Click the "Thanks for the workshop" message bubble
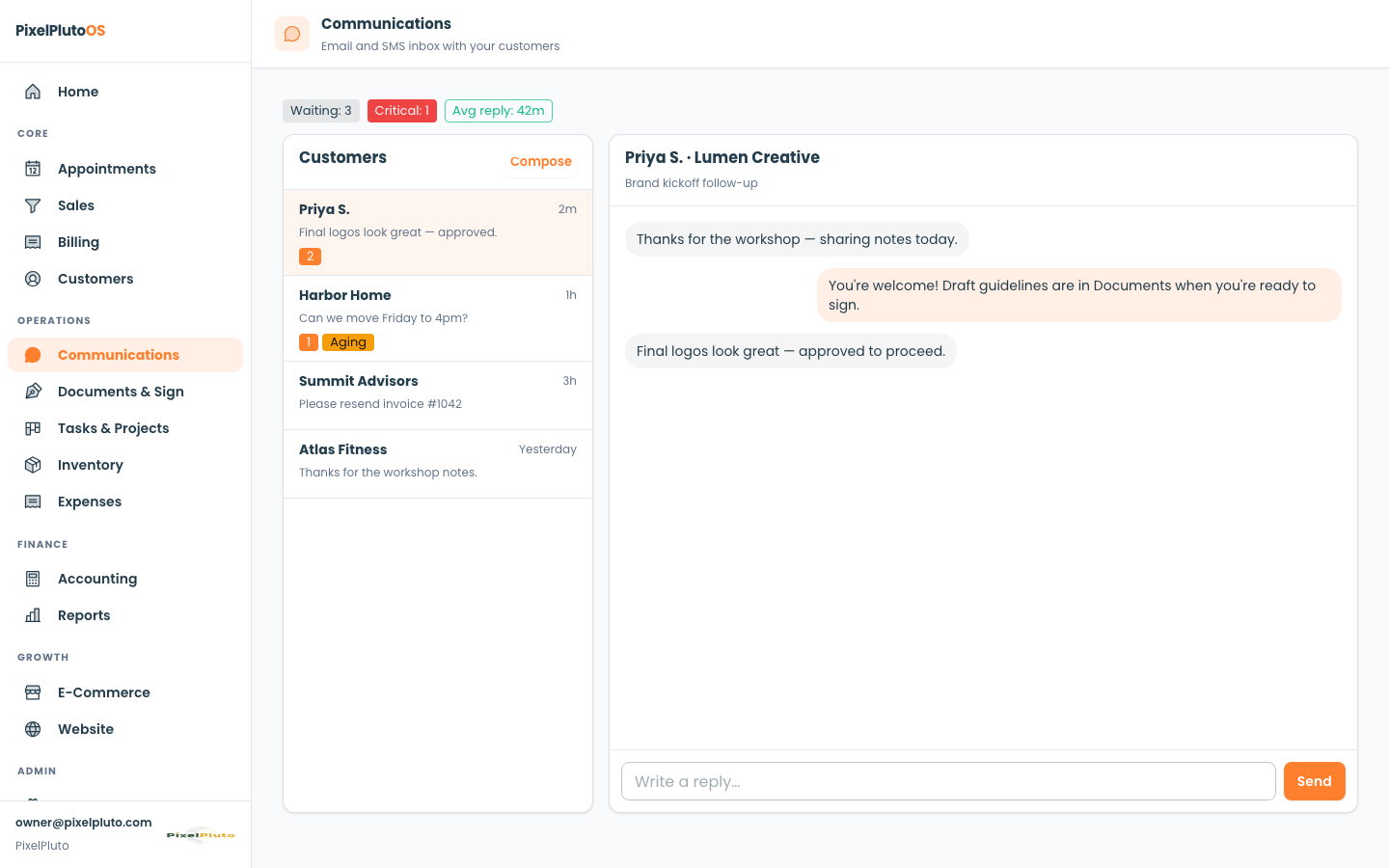 pos(797,239)
